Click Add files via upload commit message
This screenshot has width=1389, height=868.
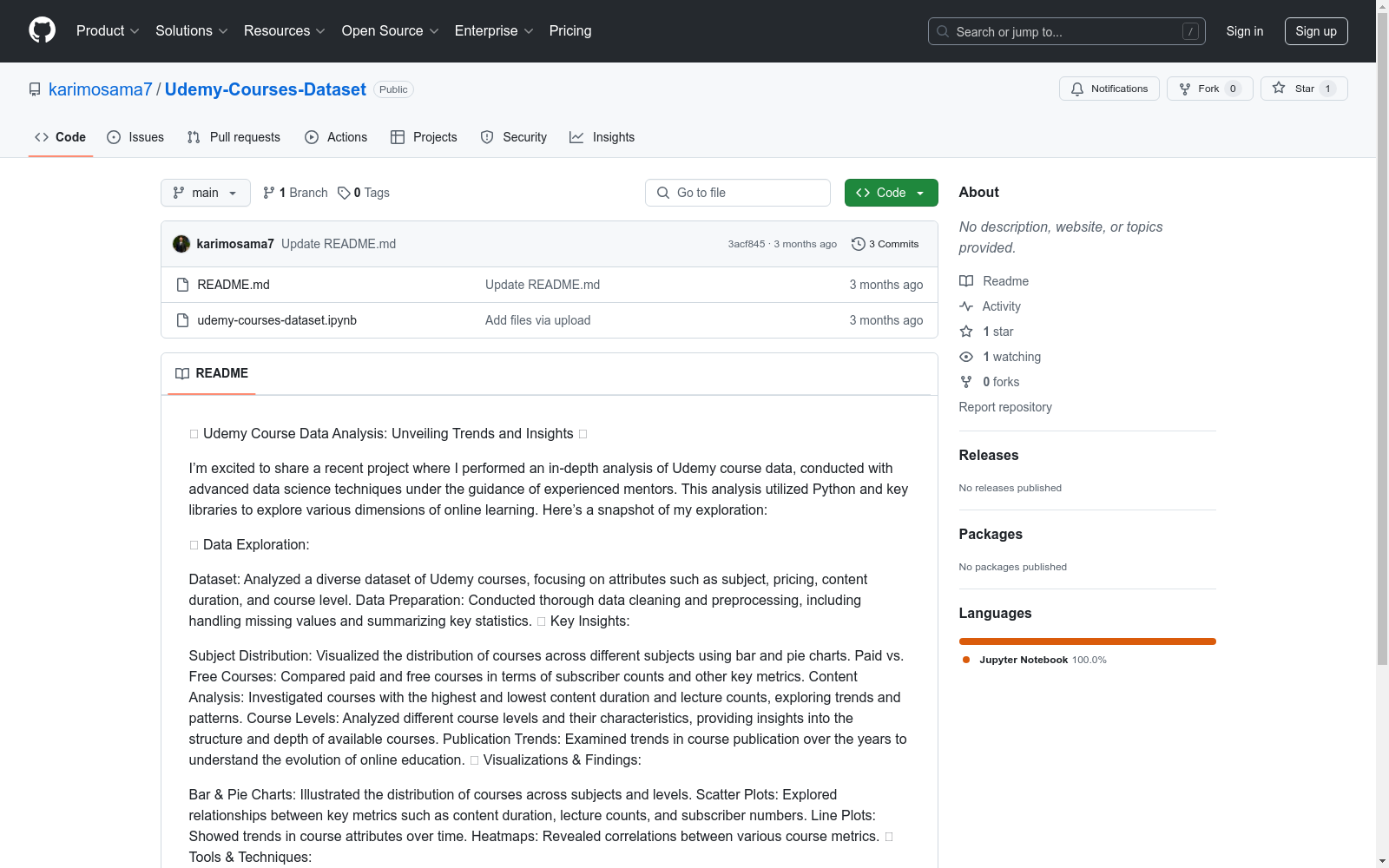coord(538,320)
